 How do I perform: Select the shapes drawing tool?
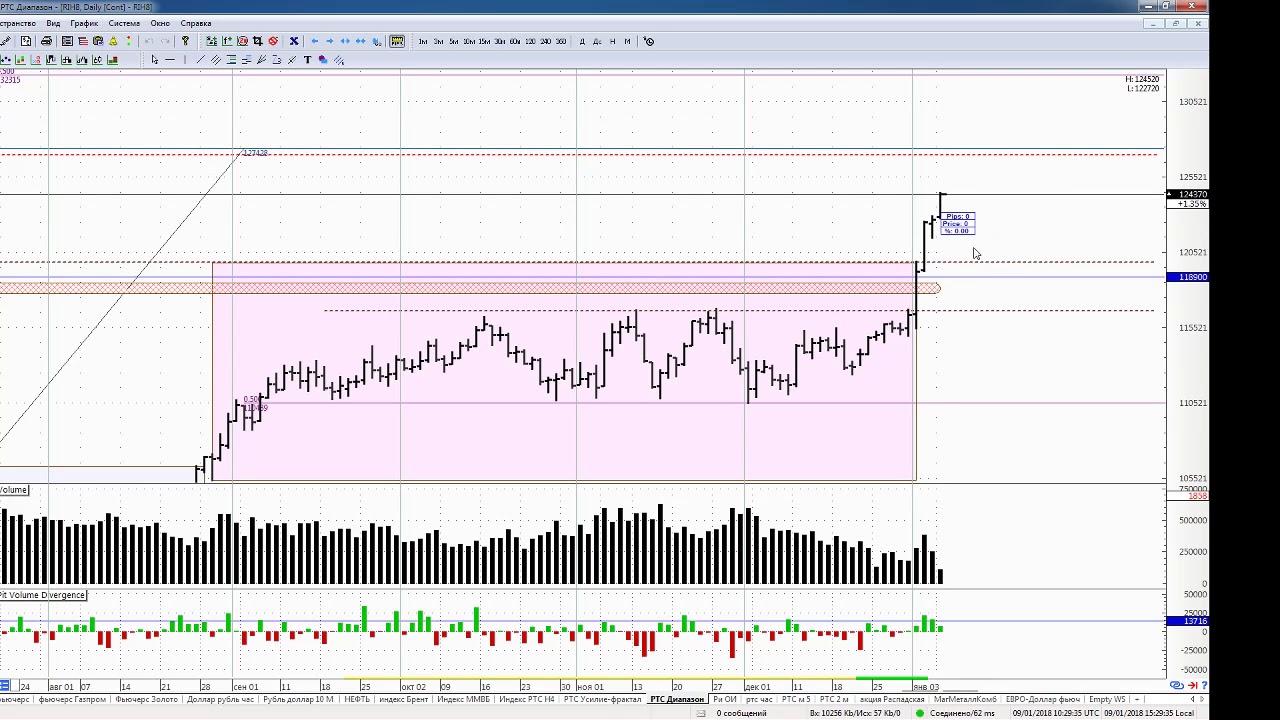(x=323, y=60)
